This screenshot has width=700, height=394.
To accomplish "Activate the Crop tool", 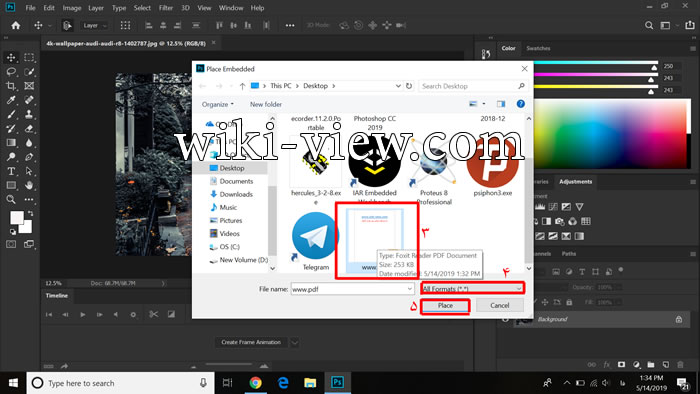I will coord(11,86).
